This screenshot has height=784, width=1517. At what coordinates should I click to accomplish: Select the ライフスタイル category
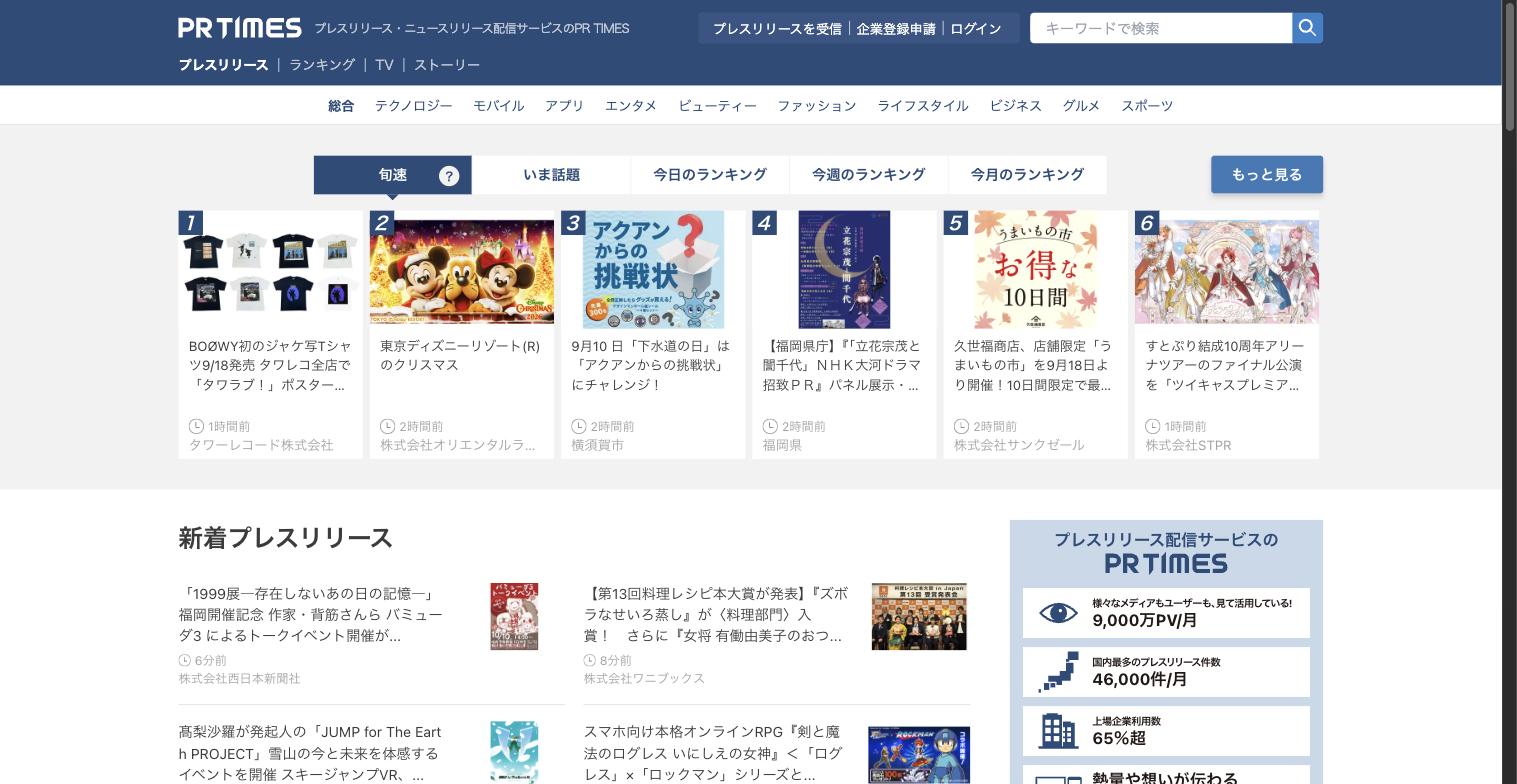coord(922,105)
